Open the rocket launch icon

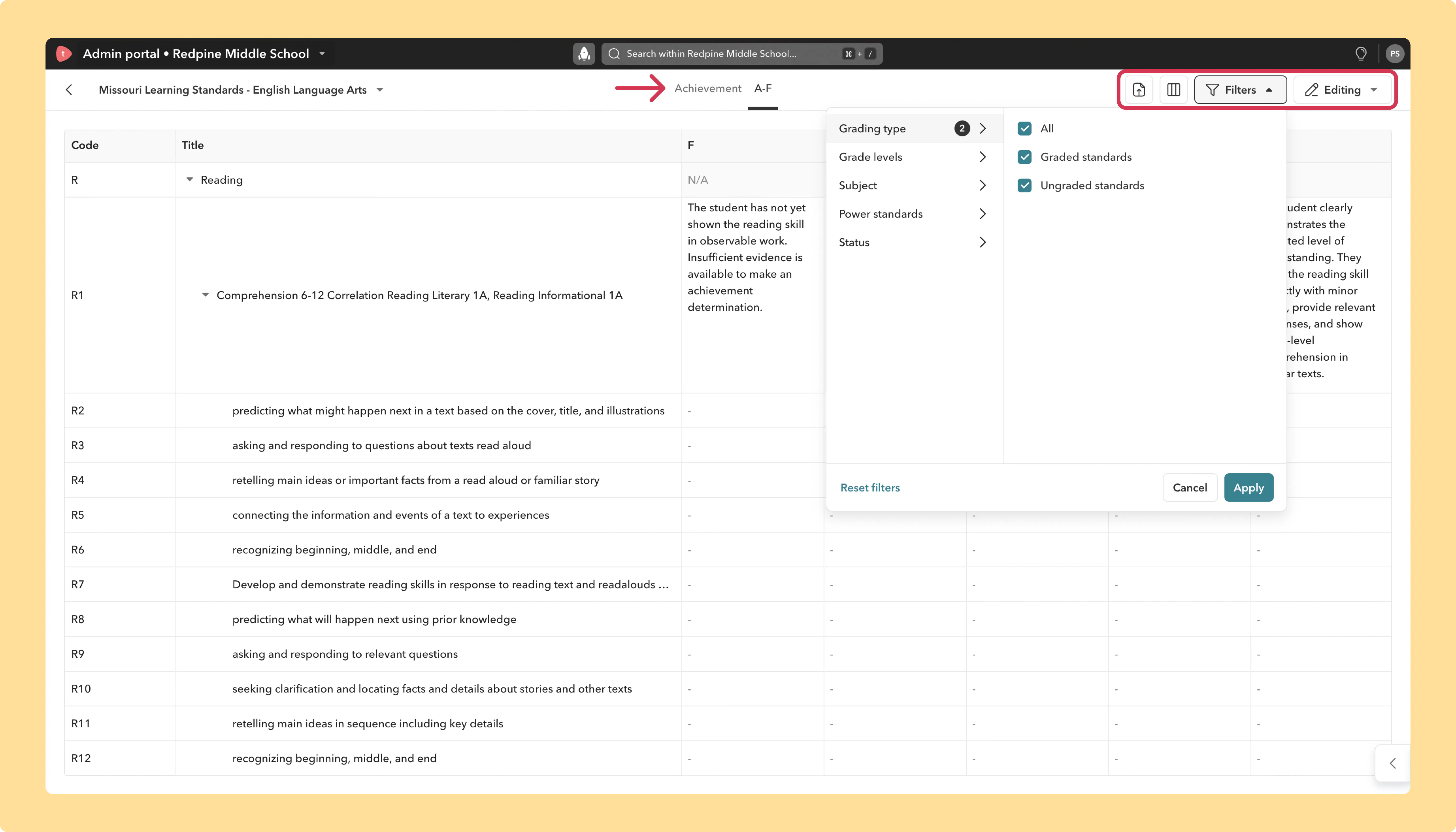(583, 54)
